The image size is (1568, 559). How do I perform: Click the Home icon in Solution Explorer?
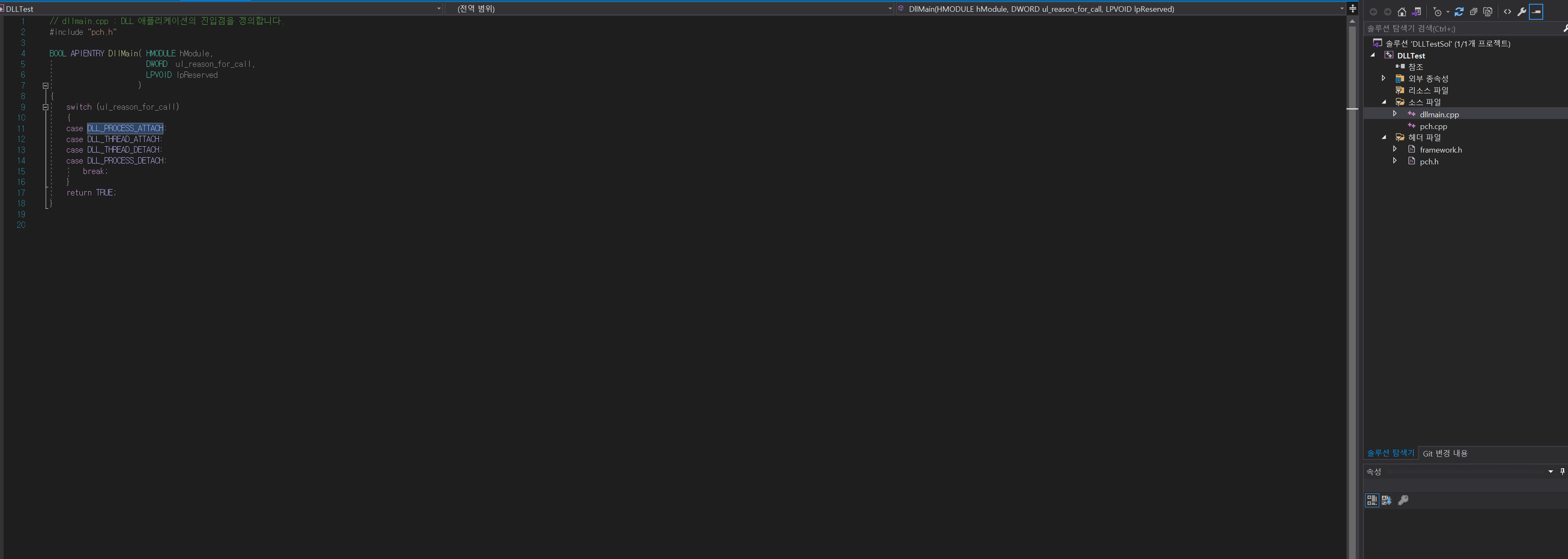[1402, 12]
